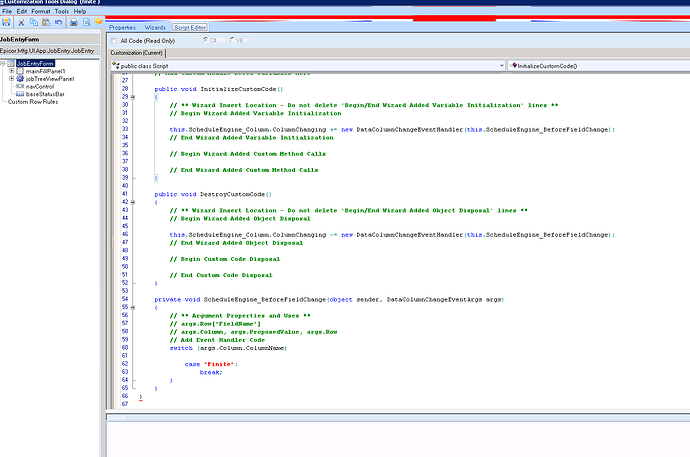Click the baseStatusBar node icon

tap(20, 94)
